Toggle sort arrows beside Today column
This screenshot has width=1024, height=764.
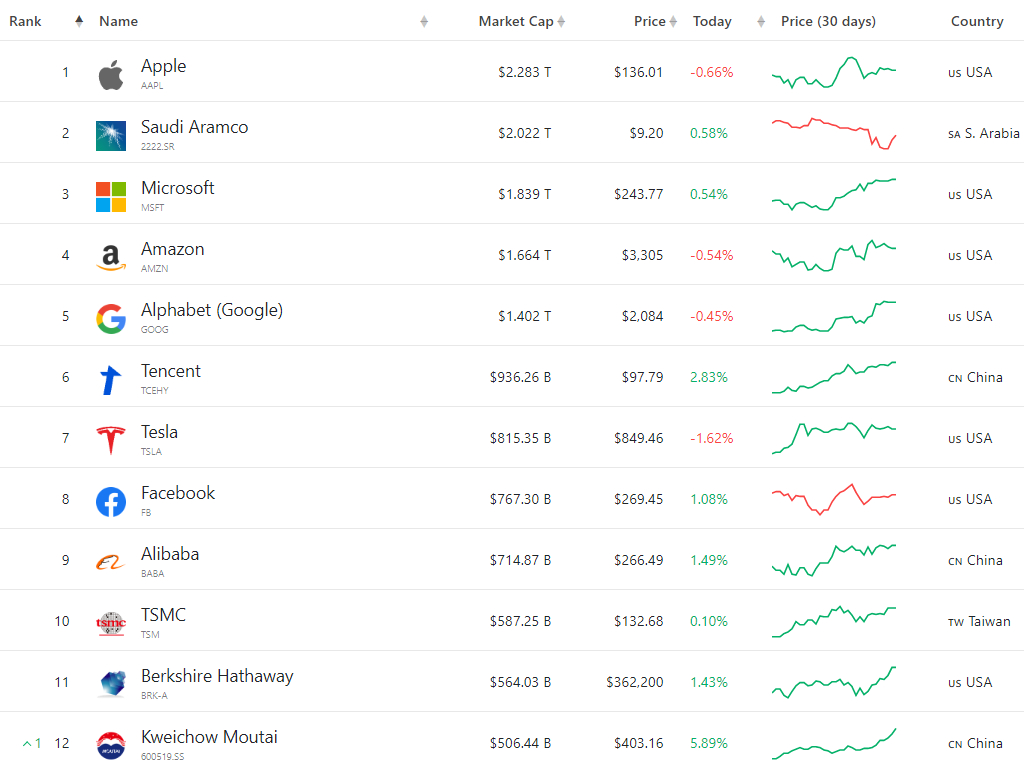761,22
